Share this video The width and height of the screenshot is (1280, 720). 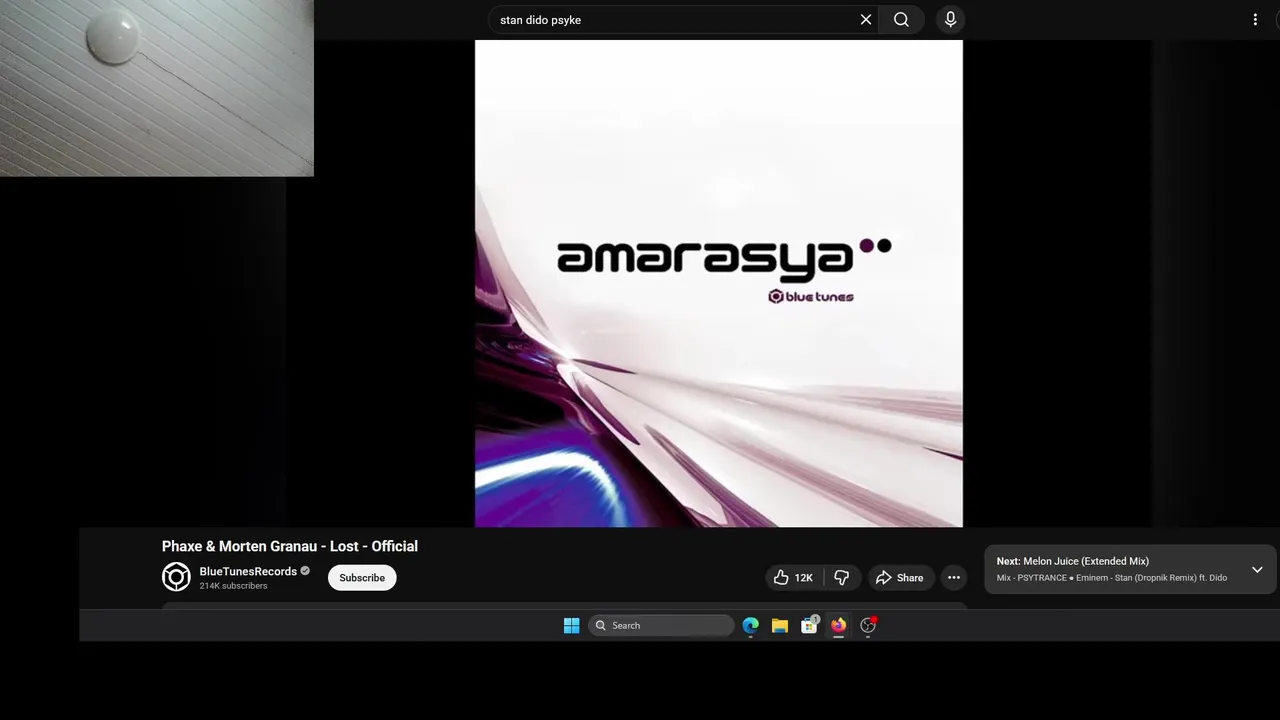coord(899,577)
